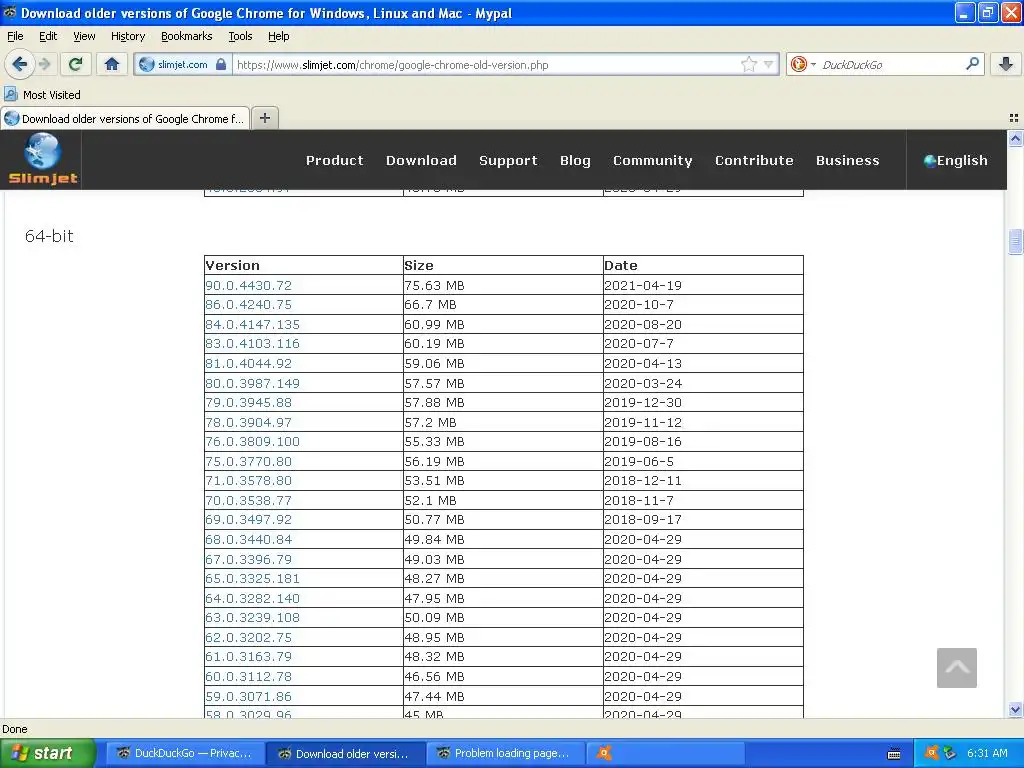The image size is (1024, 768).
Task: Open the View menu
Action: click(x=84, y=36)
